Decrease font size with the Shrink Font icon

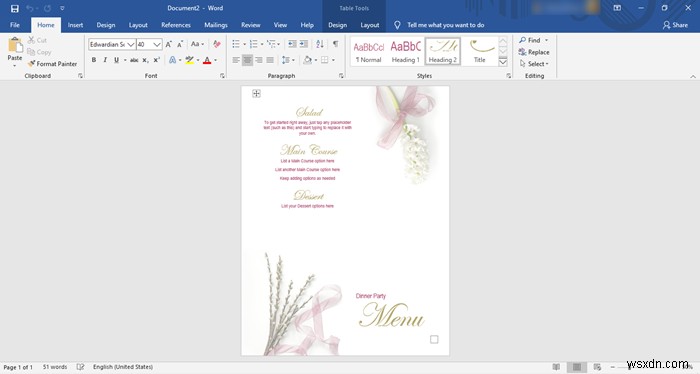180,44
